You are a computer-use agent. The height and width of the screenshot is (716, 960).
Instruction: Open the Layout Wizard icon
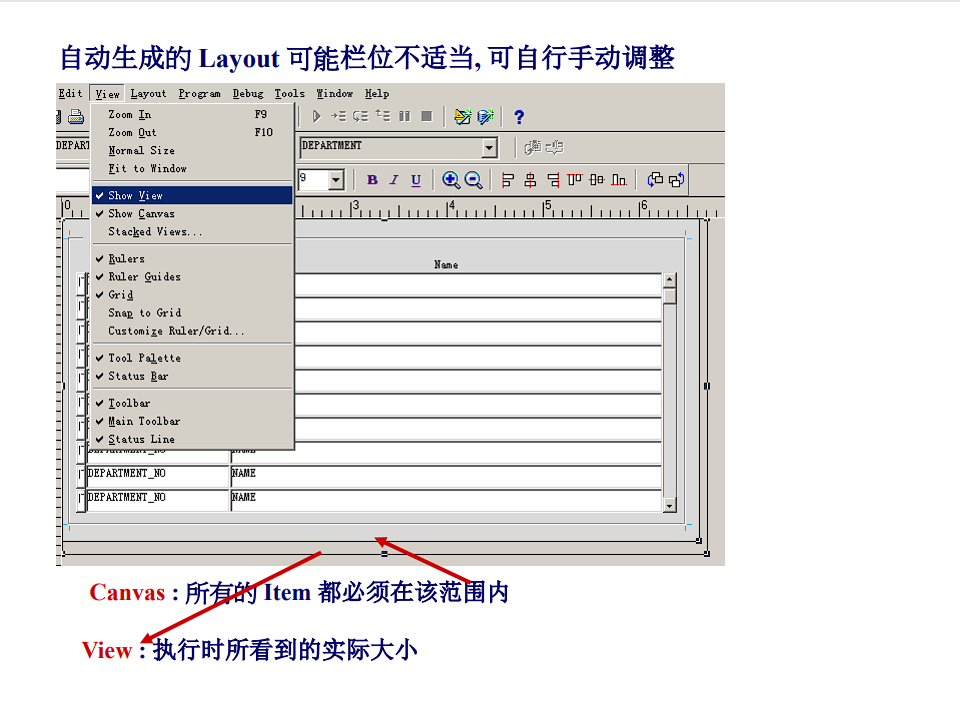click(x=463, y=116)
